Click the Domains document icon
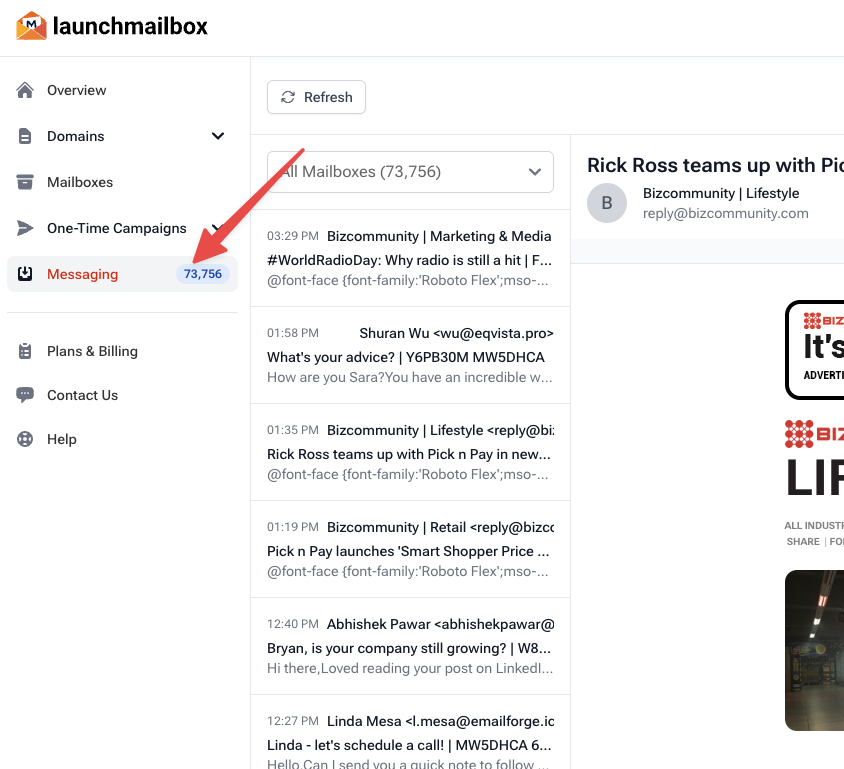Viewport: 844px width, 769px height. pos(25,136)
